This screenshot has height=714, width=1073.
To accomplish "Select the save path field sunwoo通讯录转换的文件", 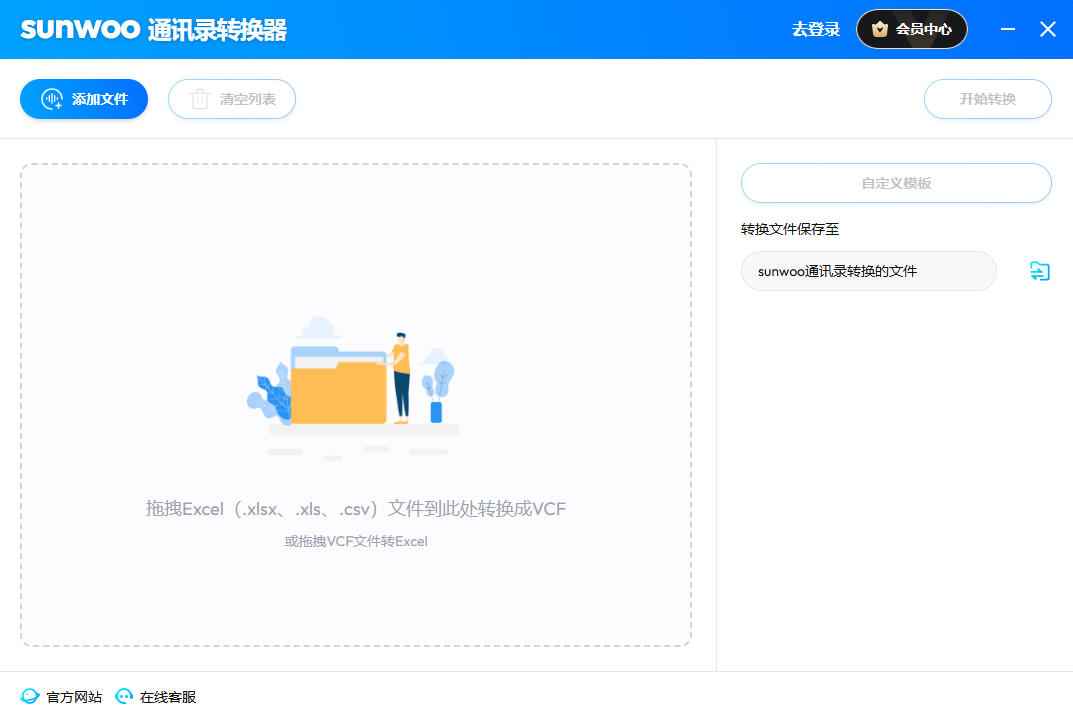I will tap(868, 271).
